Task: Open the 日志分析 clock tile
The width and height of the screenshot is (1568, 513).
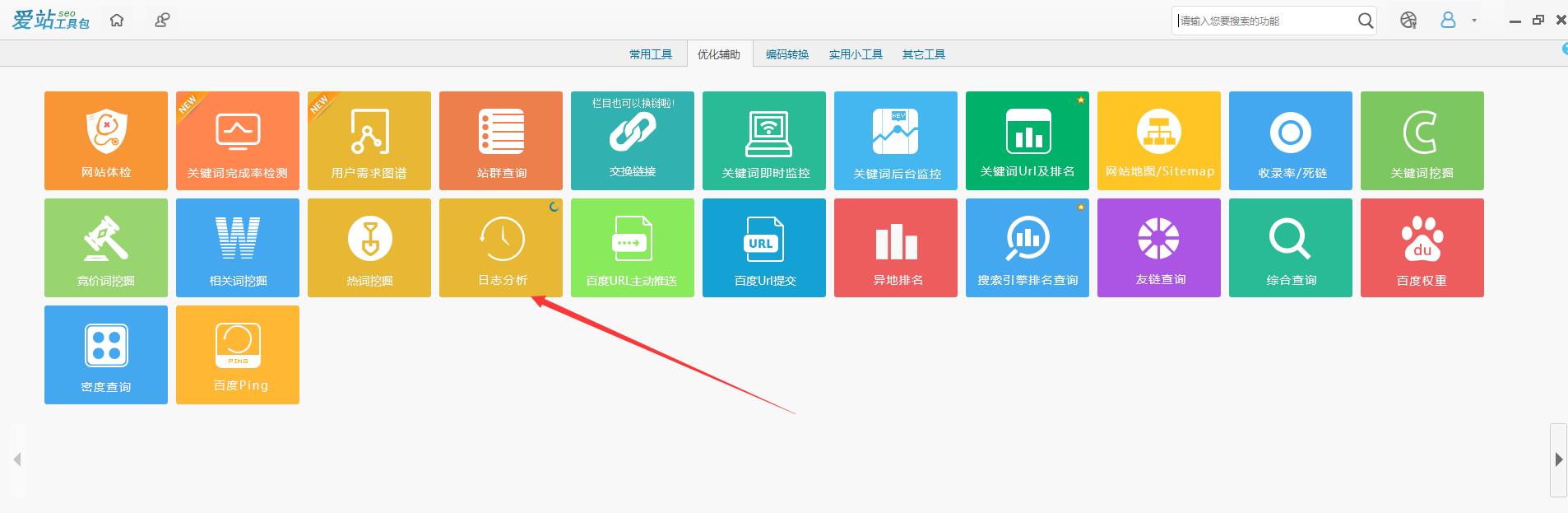Action: [501, 248]
